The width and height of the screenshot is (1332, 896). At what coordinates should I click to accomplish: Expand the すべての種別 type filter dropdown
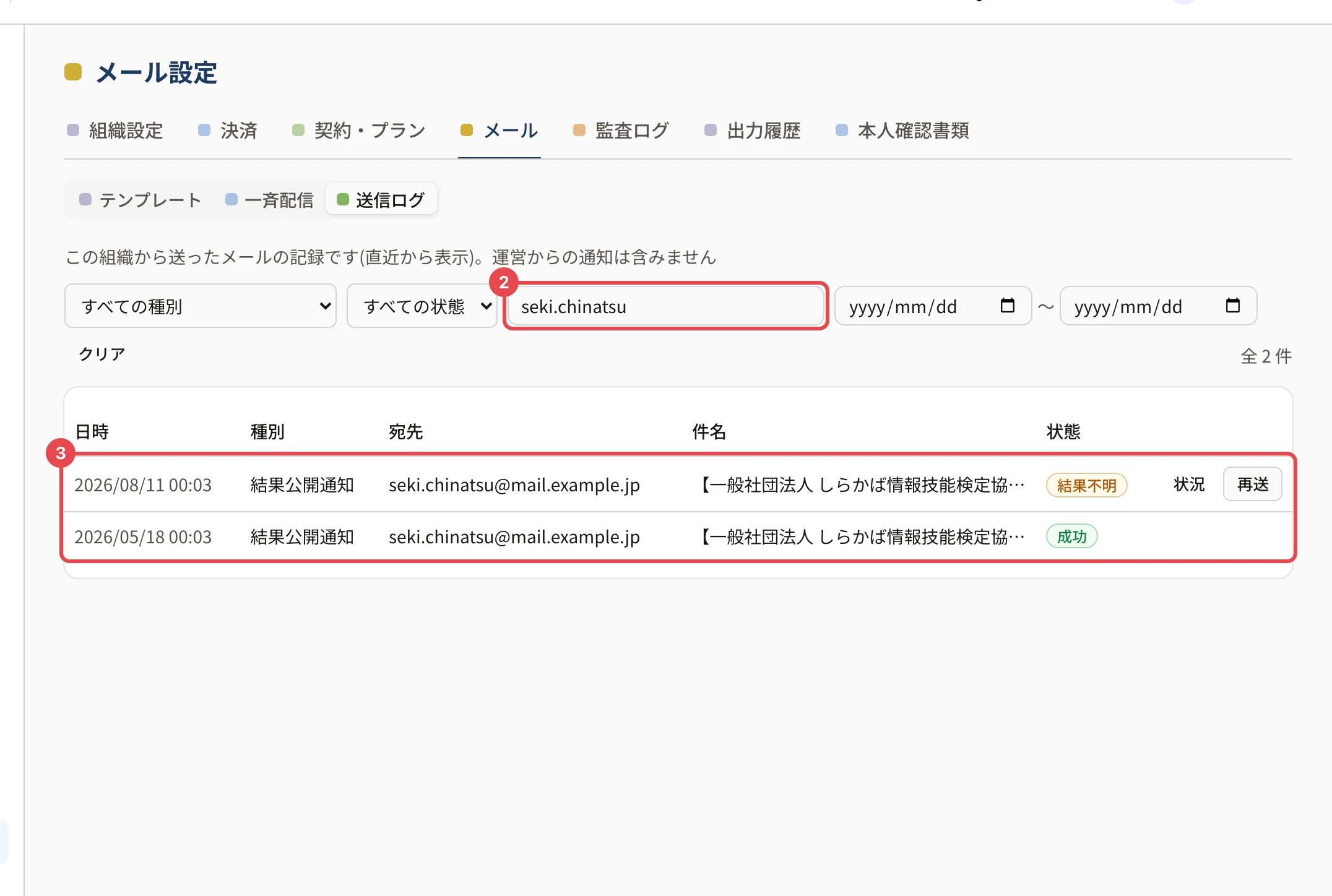(201, 306)
